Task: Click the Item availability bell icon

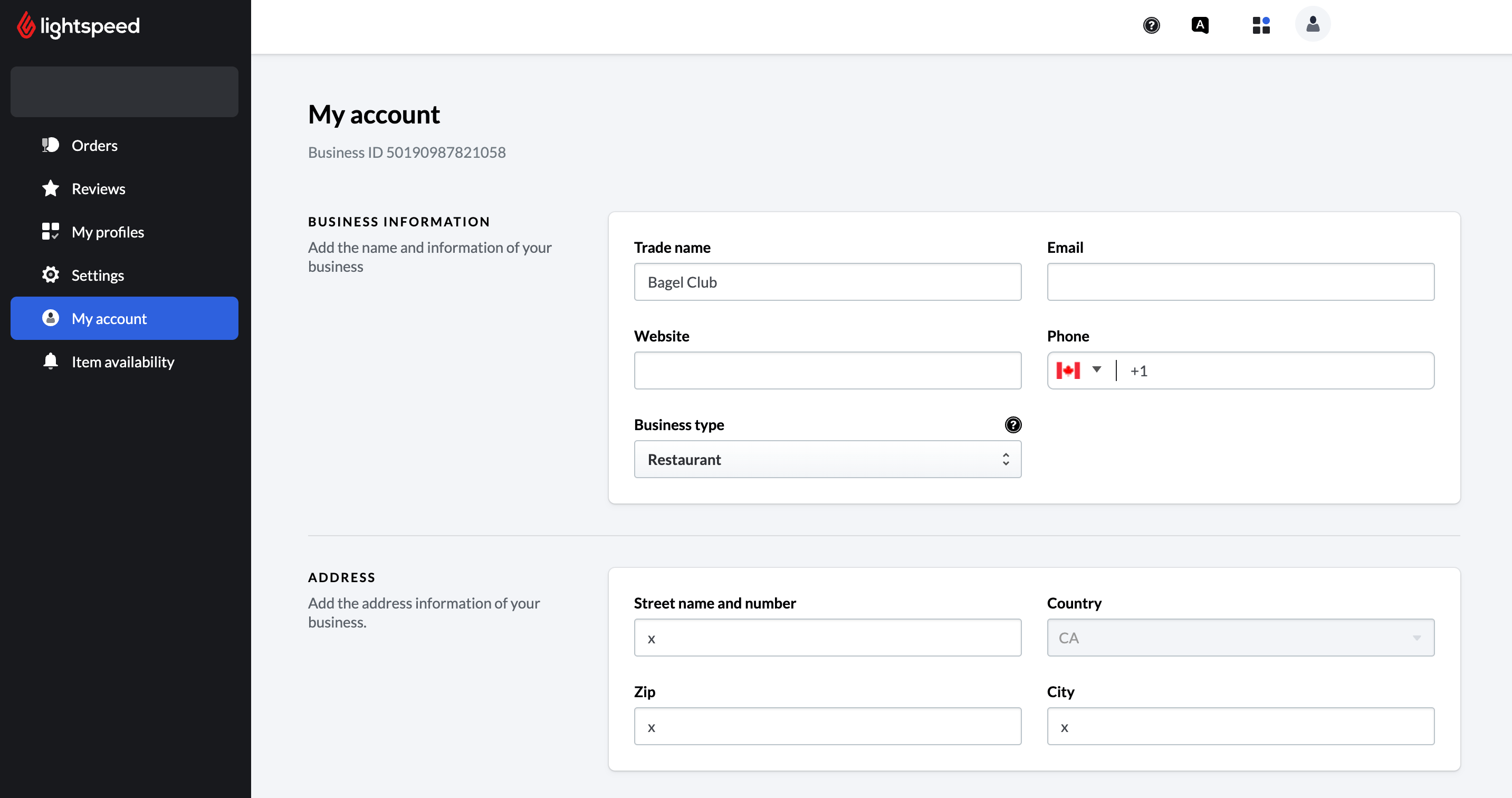Action: tap(51, 361)
